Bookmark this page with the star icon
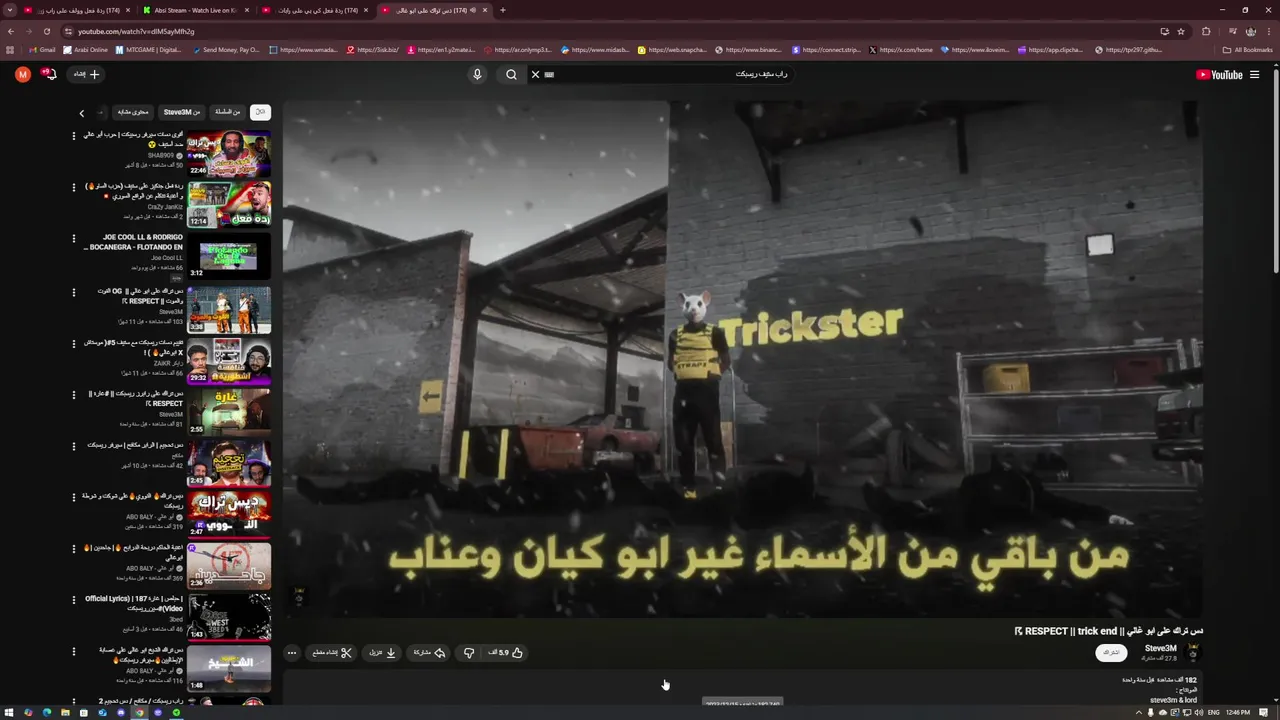Image resolution: width=1280 pixels, height=720 pixels. coord(1180,31)
